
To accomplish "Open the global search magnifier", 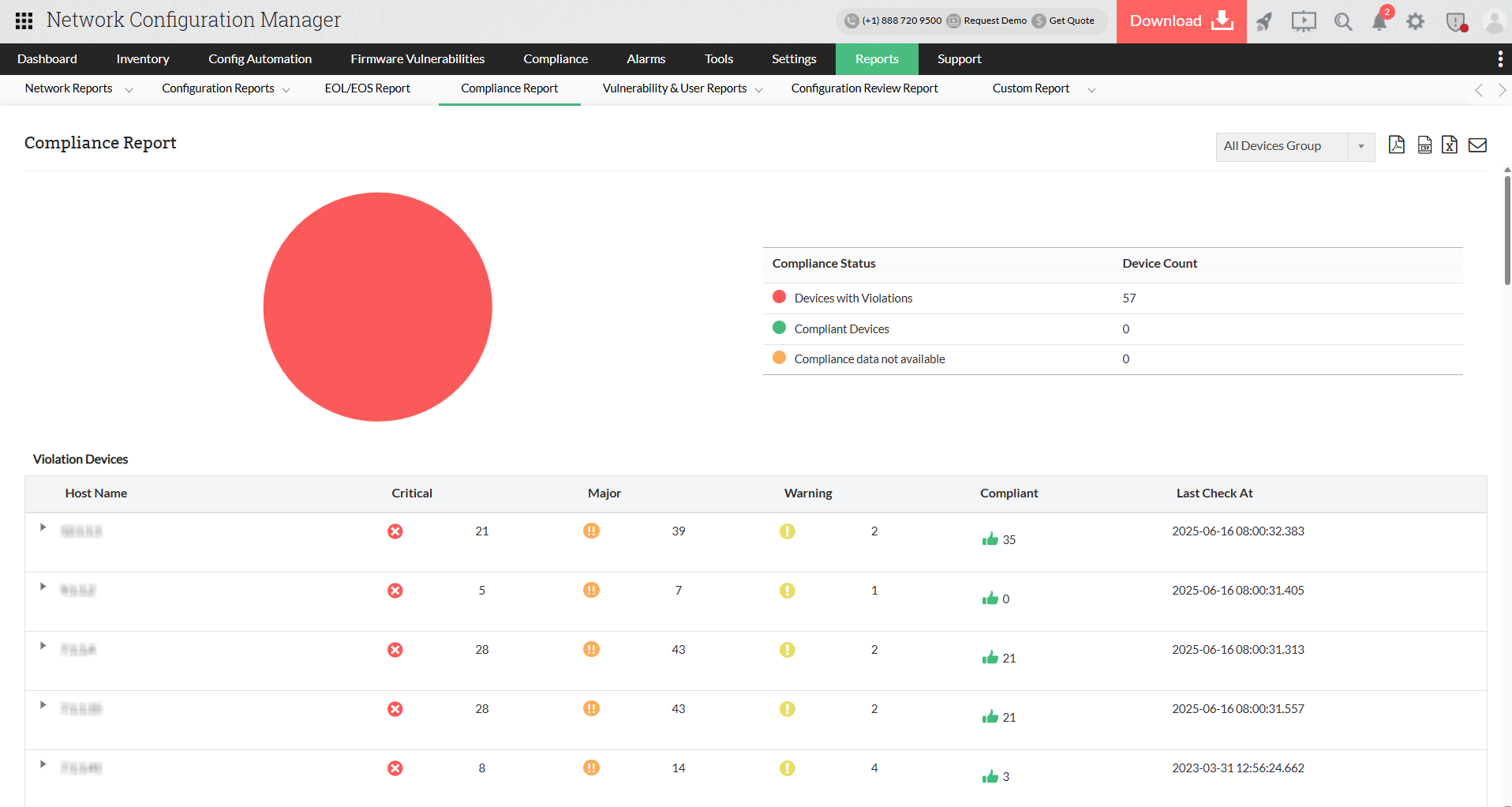I will (1342, 21).
